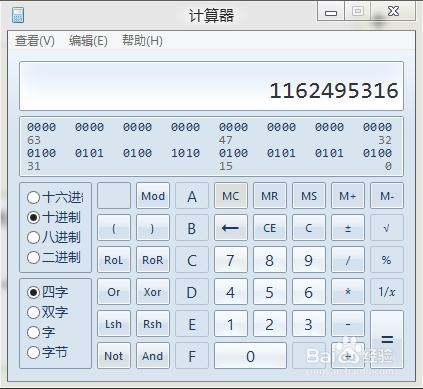
Task: Click the left parenthesis button
Action: click(x=114, y=228)
